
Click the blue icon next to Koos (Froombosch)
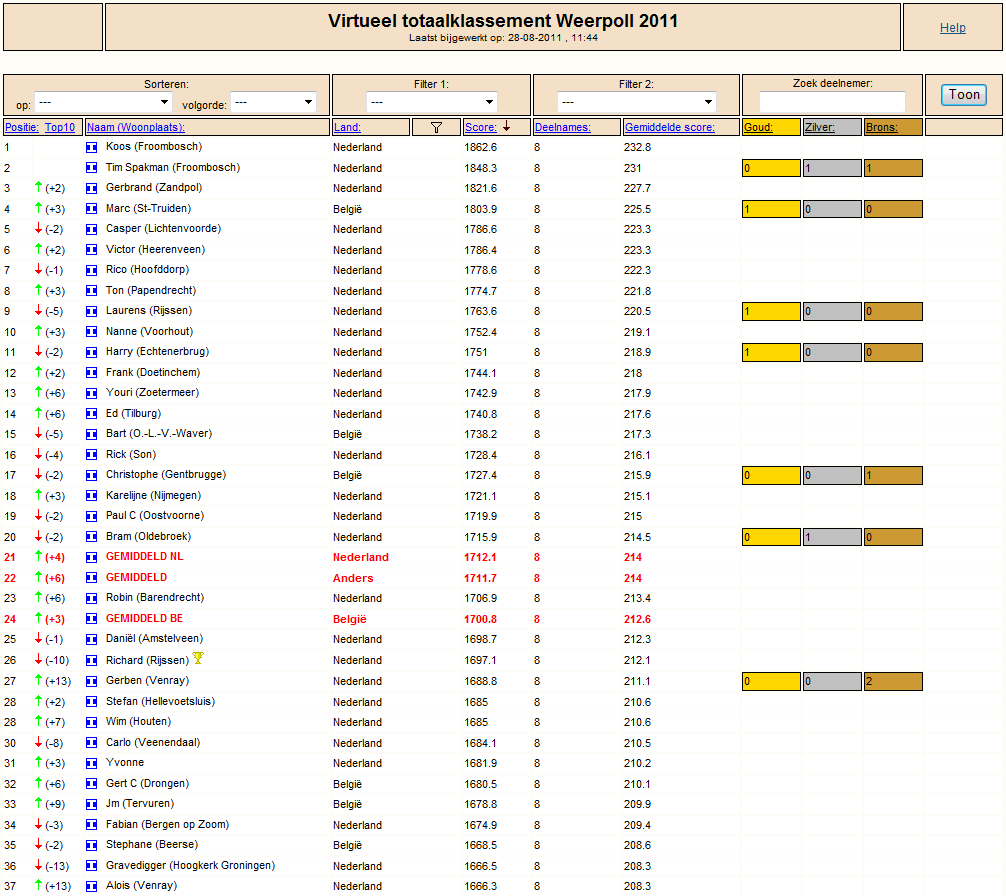[x=92, y=148]
